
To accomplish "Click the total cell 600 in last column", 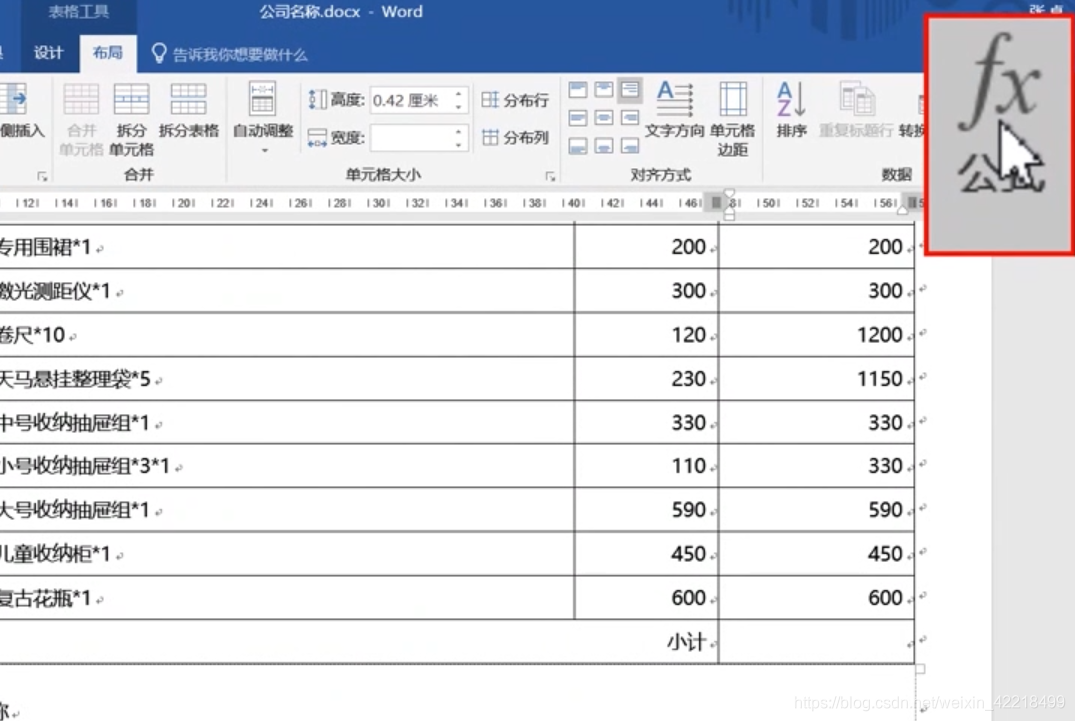I will pyautogui.click(x=817, y=598).
